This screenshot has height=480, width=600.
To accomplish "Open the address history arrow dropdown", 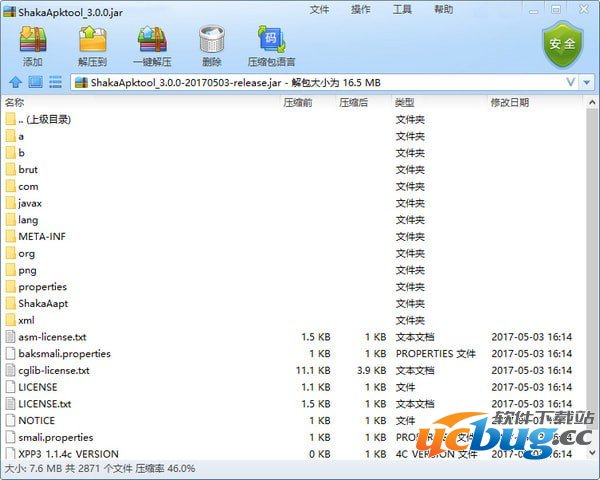I will tap(587, 82).
